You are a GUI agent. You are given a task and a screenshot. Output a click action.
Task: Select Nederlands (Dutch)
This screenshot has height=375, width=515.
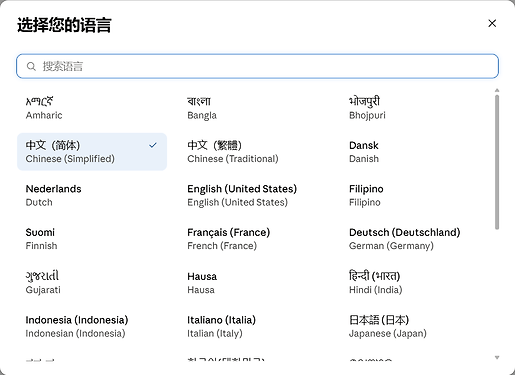click(x=92, y=195)
